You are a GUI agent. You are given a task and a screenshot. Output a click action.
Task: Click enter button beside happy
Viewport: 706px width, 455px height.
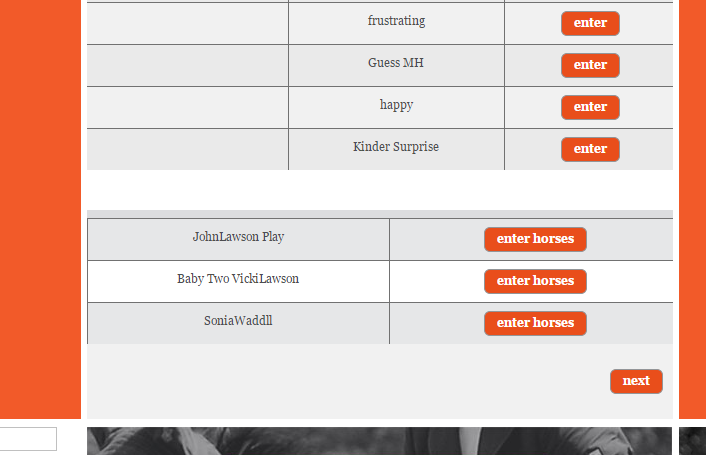[x=590, y=107]
